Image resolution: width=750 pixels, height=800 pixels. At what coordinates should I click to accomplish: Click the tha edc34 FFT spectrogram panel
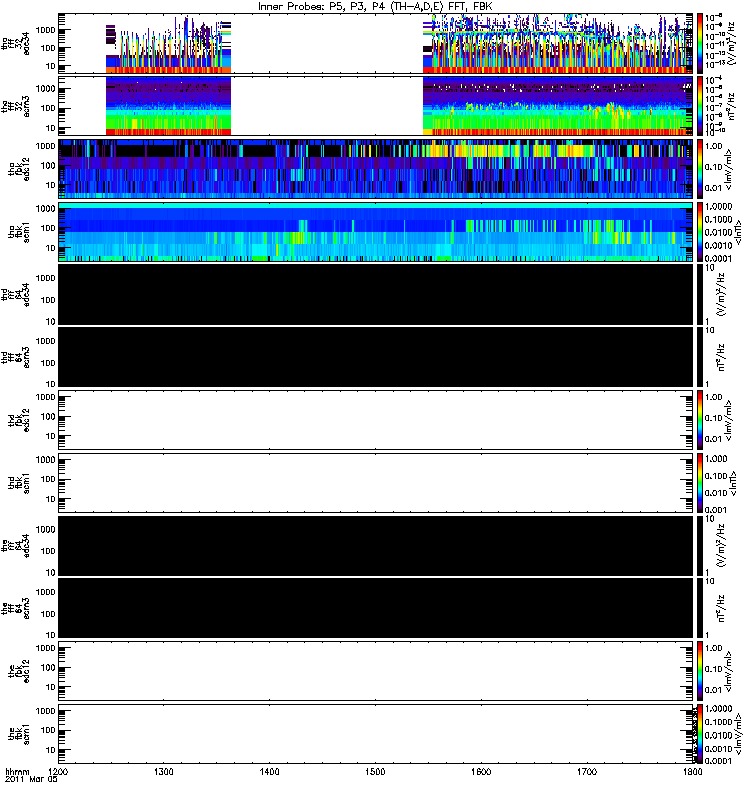tap(376, 43)
